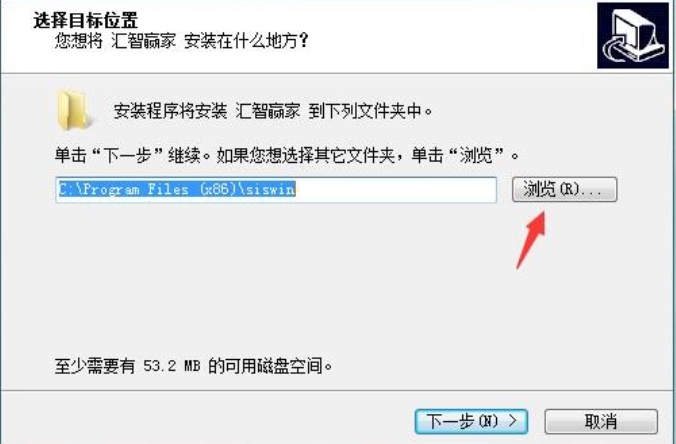Click the word siswin in the path

268,189
